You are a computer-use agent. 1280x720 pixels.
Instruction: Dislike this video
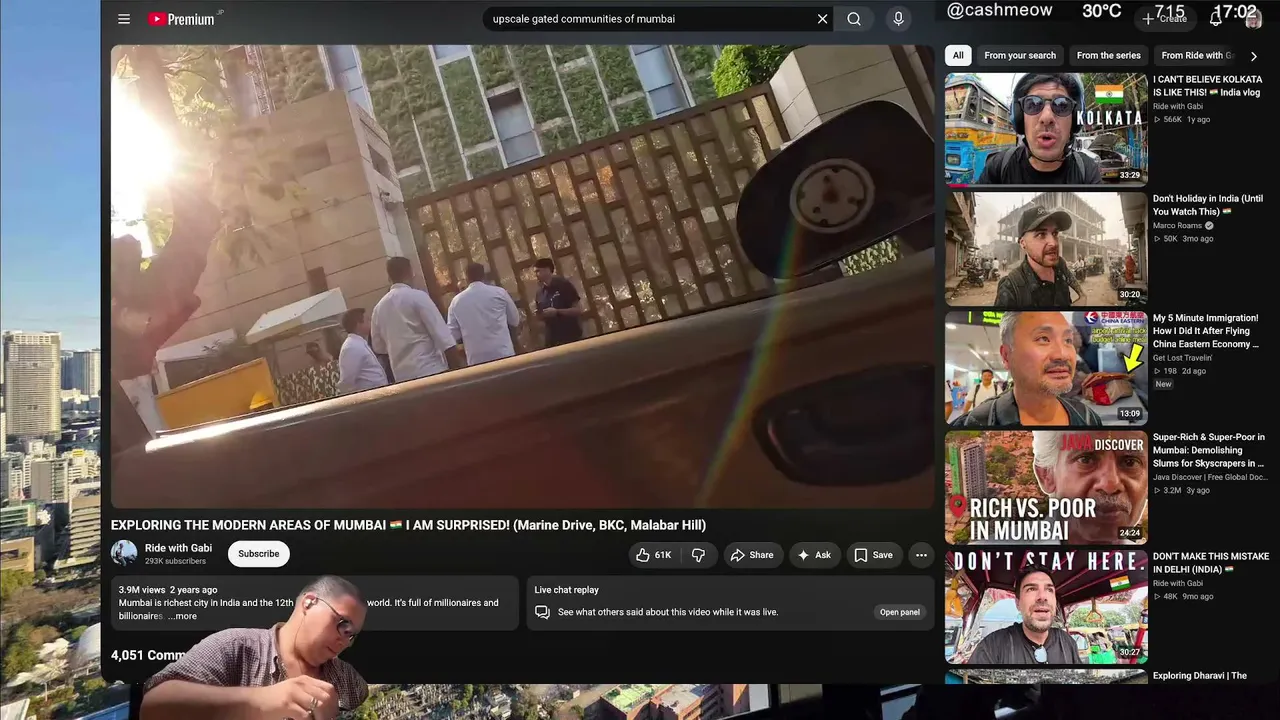click(698, 555)
